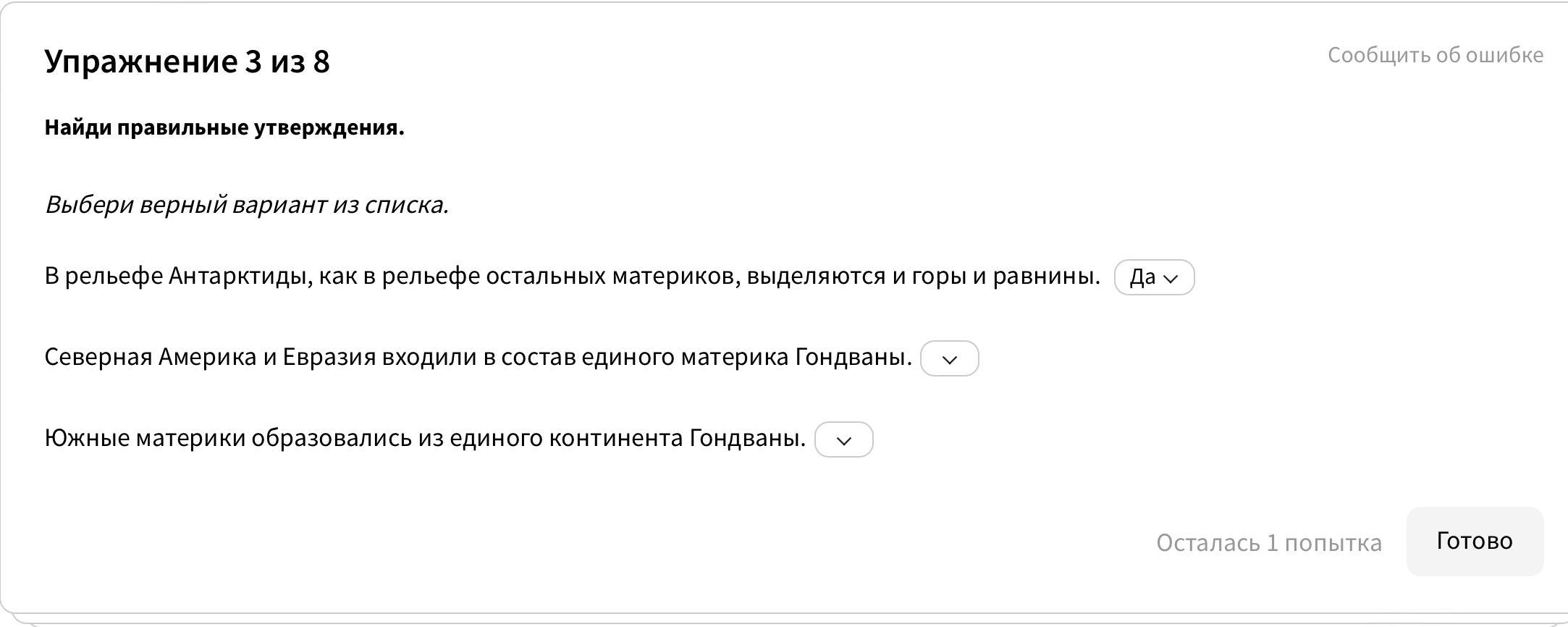Image resolution: width=1568 pixels, height=627 pixels.
Task: Expand the dropdown after the Южные материки statement
Action: click(843, 440)
